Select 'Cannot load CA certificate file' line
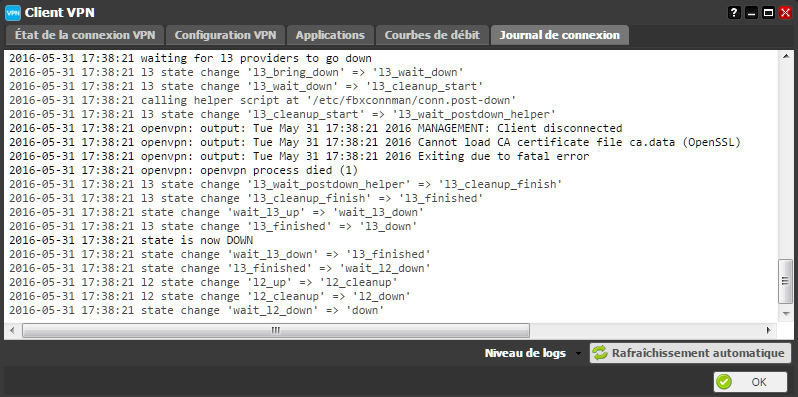Image resolution: width=798 pixels, height=397 pixels. click(375, 143)
